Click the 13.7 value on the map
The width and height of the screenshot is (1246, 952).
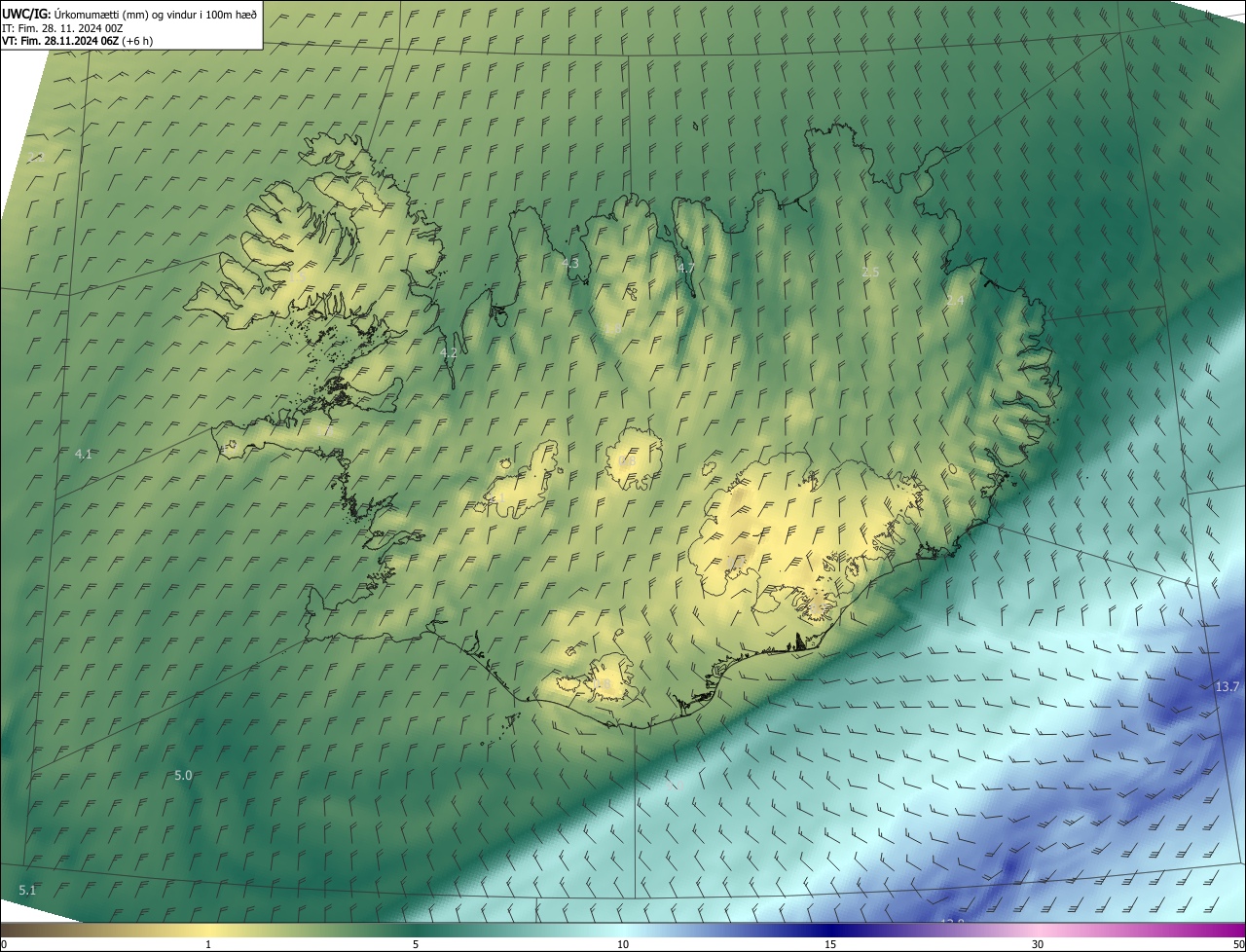coord(1227,686)
